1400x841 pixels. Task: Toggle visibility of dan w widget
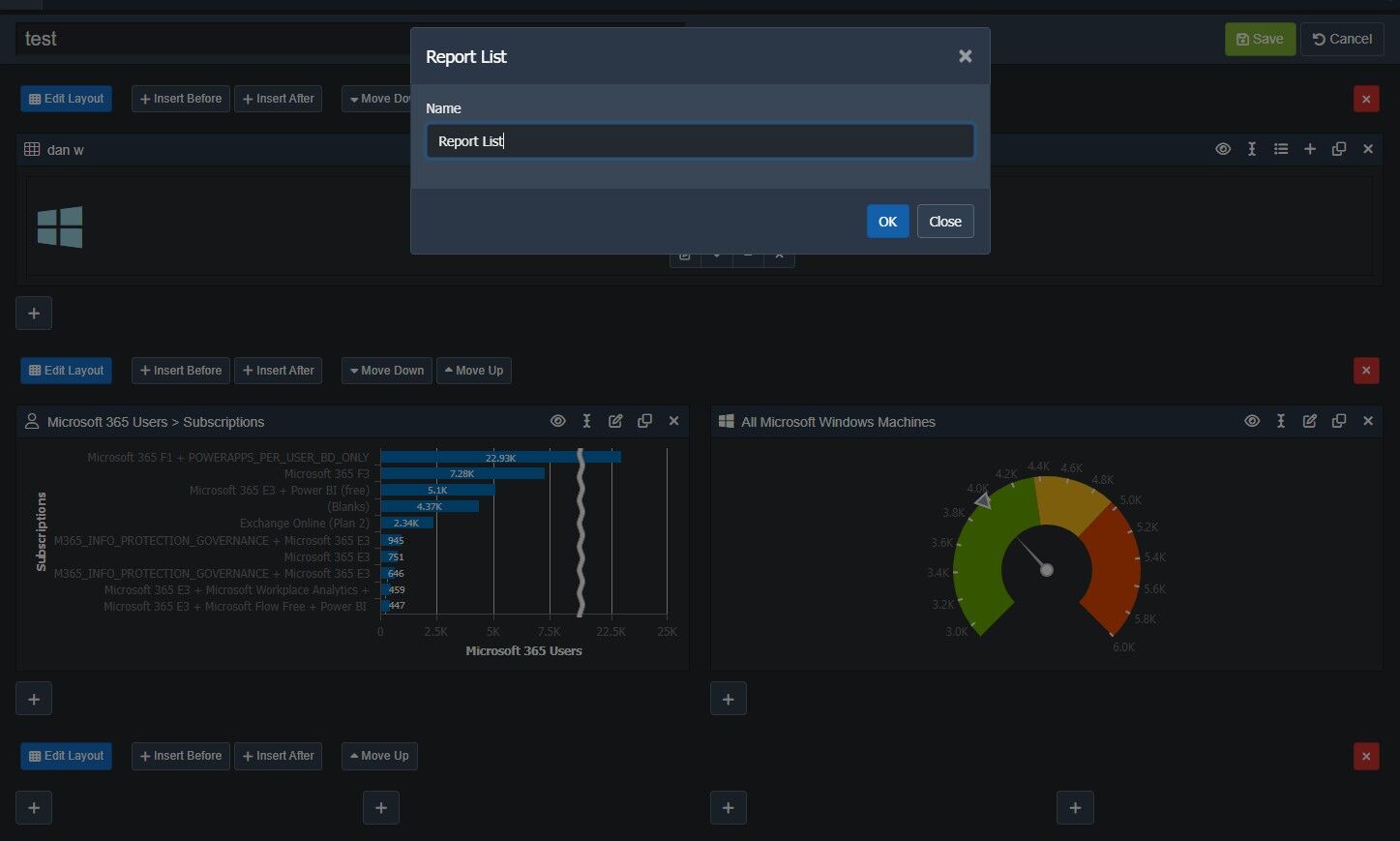pyautogui.click(x=1223, y=149)
